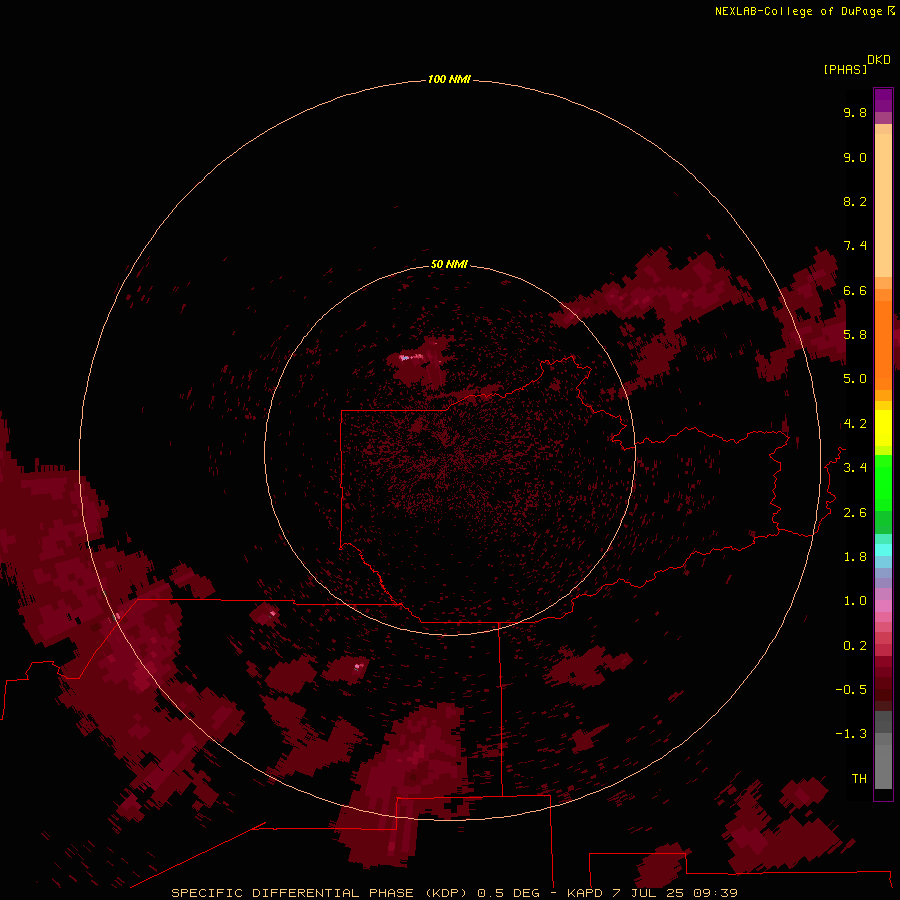Viewport: 900px width, 900px height.
Task: Click the 8.2 value on the color scale
Action: [855, 201]
